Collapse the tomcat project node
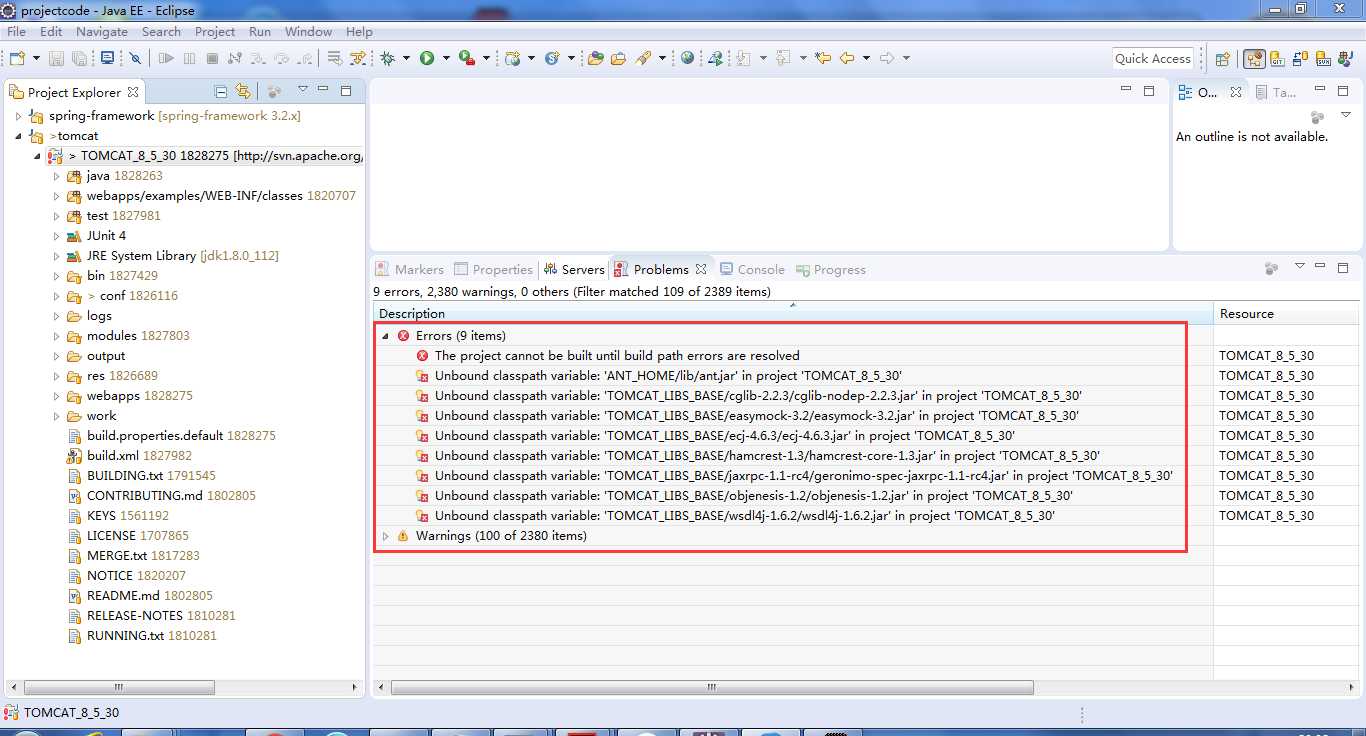Screen dimensions: 1366x736 (18, 136)
